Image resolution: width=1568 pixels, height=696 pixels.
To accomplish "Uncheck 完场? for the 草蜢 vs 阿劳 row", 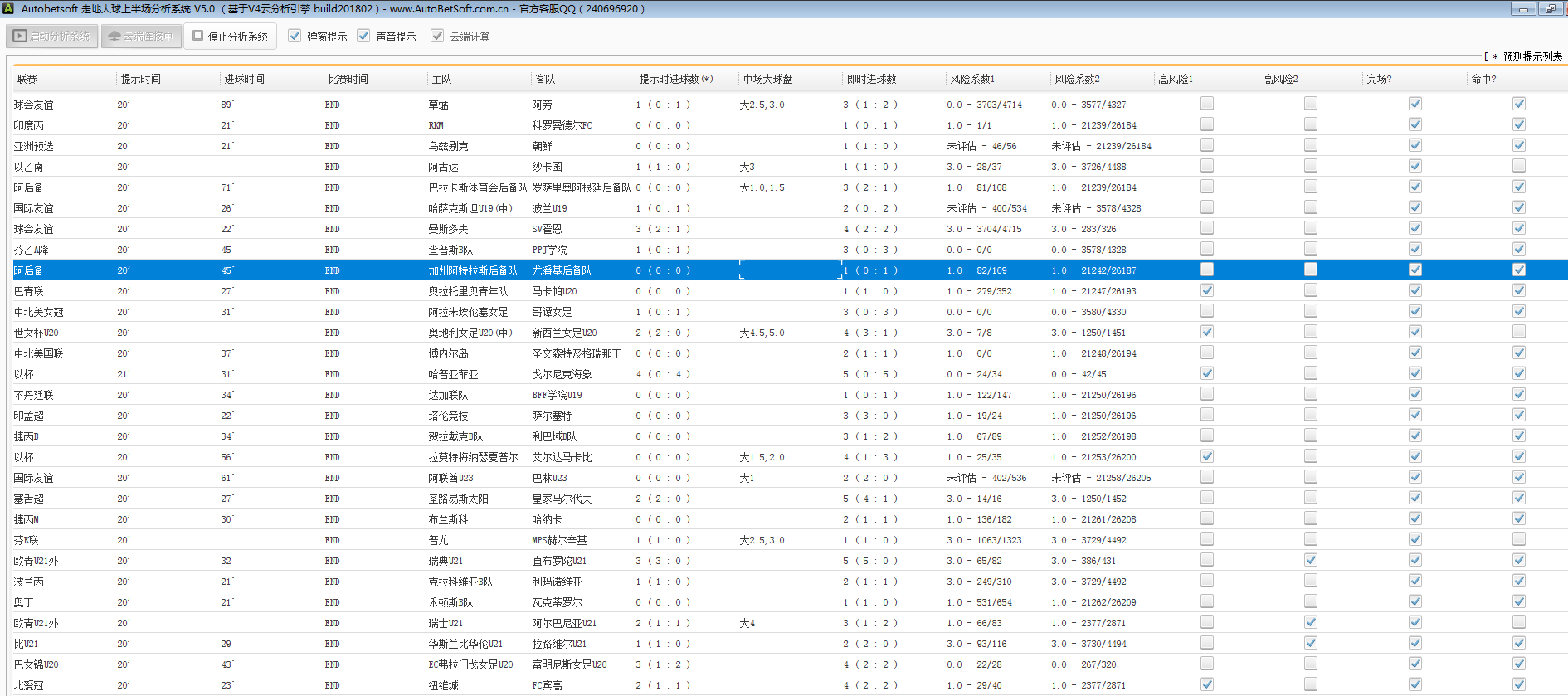I will [x=1415, y=104].
